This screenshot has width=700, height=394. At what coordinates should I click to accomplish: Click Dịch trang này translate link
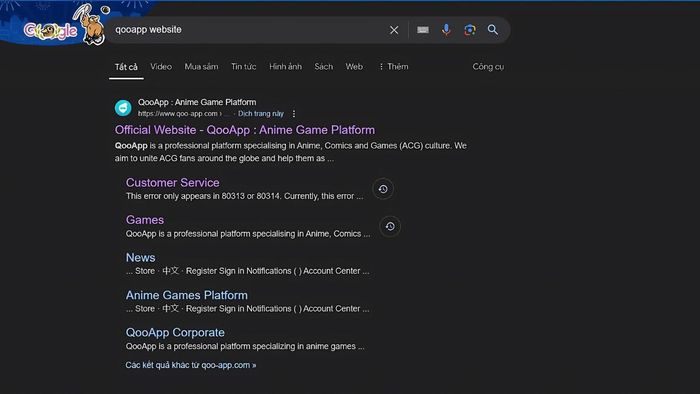pos(261,114)
